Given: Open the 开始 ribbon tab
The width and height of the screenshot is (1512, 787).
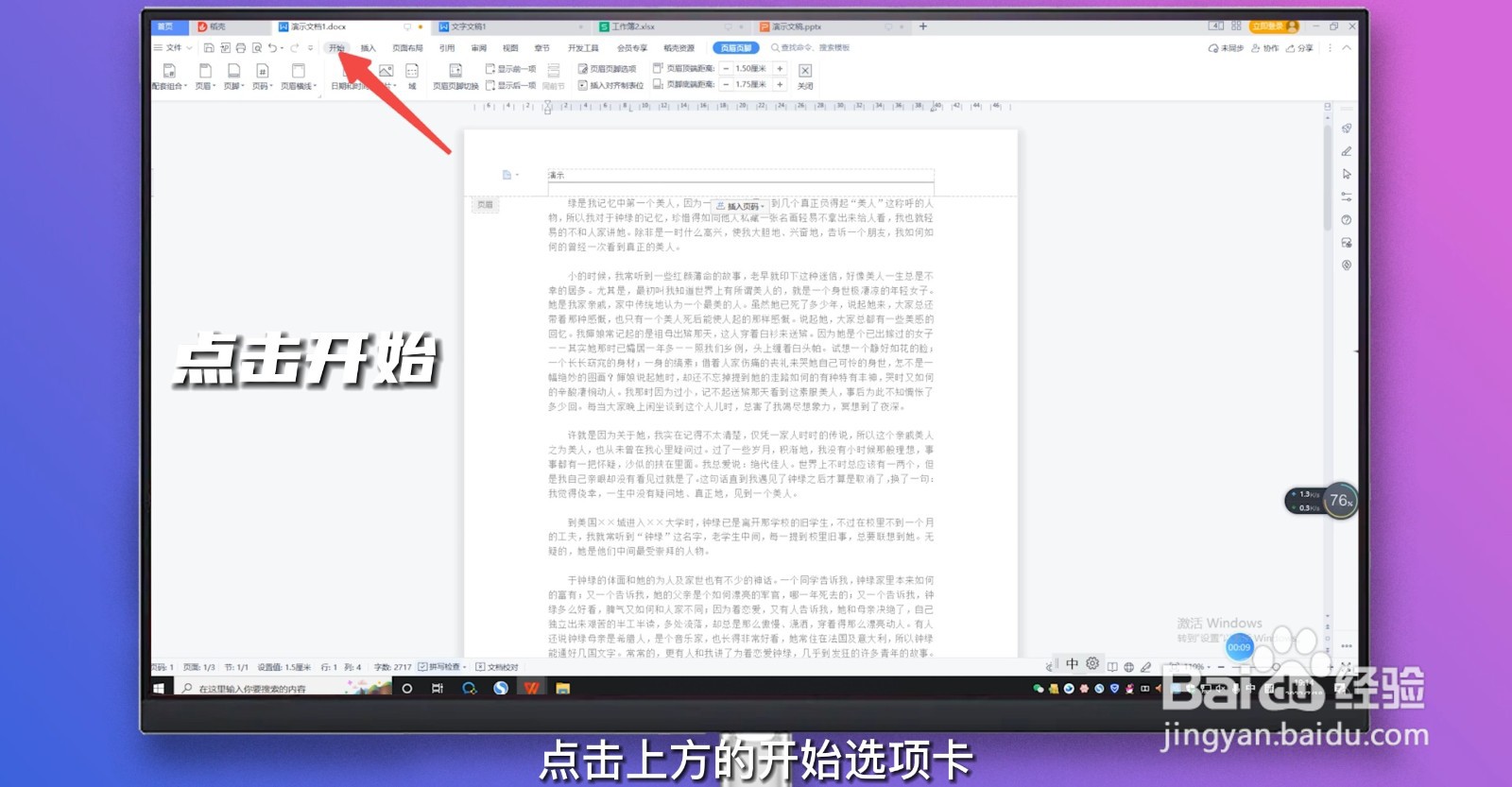Looking at the screenshot, I should [x=336, y=48].
